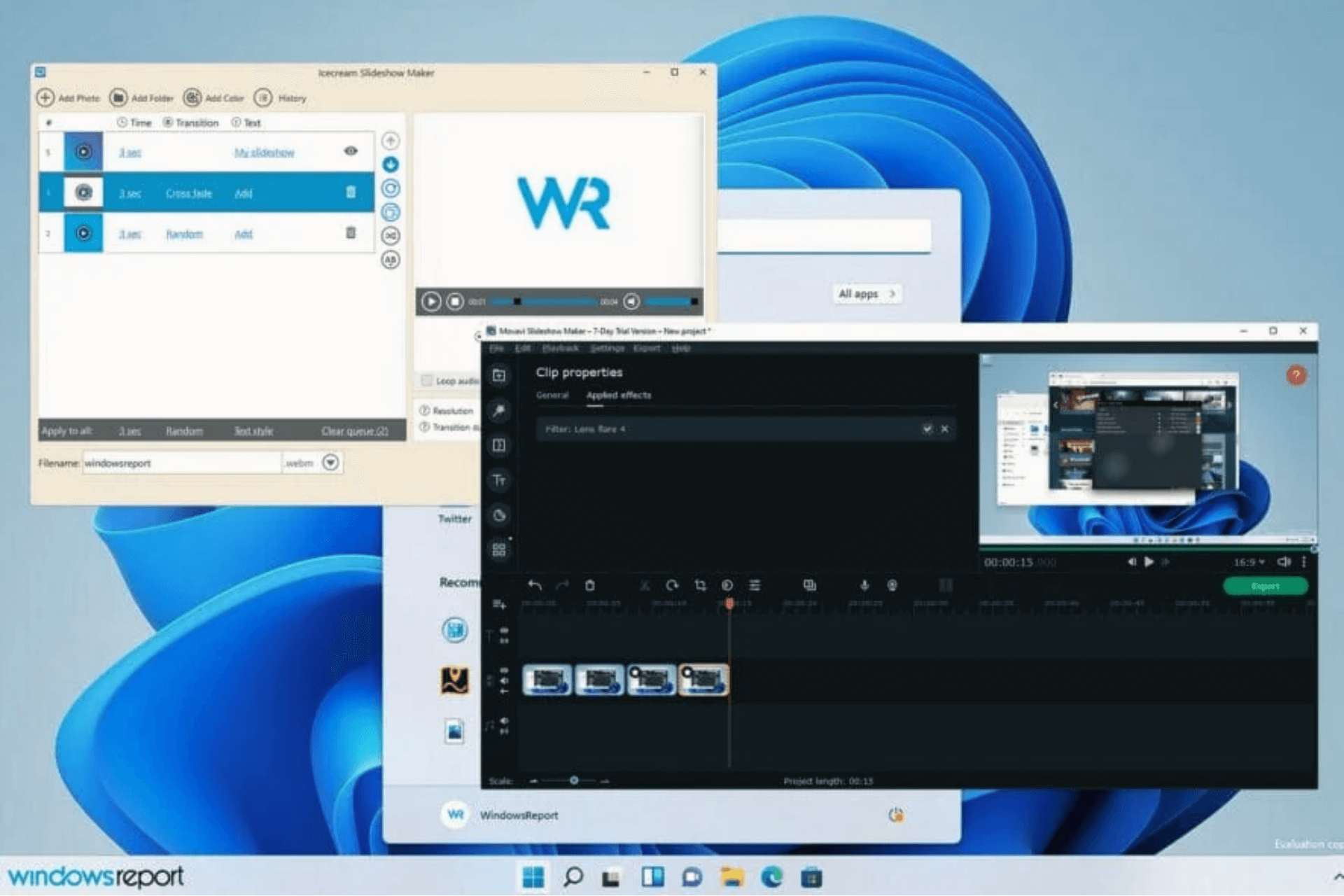This screenshot has height=896, width=1344.
Task: Open the Filters magic wand tab in Movavi
Action: 499,411
